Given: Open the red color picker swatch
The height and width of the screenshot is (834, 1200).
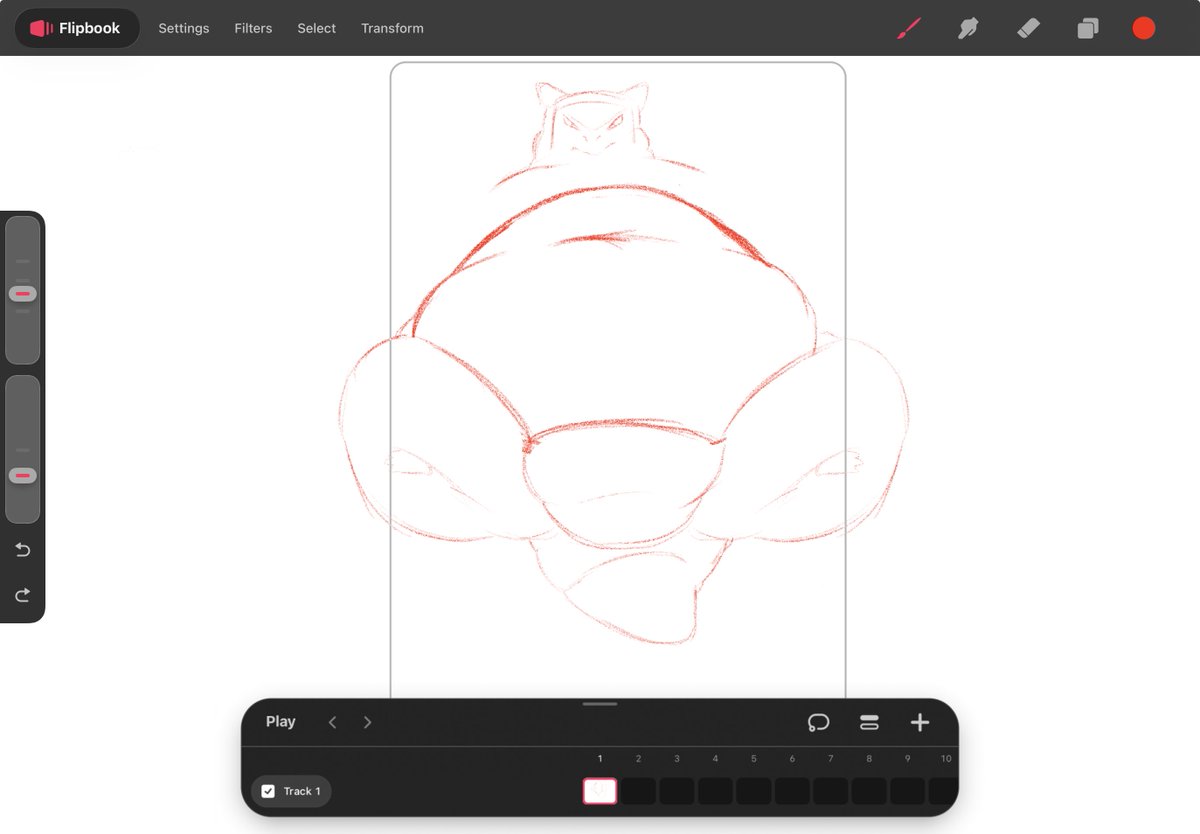Looking at the screenshot, I should [x=1144, y=28].
